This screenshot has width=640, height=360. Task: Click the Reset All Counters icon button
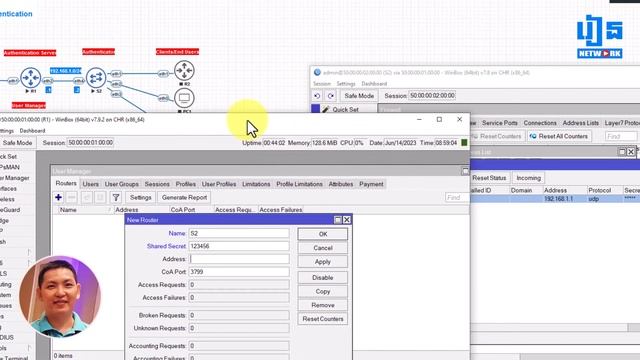point(558,136)
